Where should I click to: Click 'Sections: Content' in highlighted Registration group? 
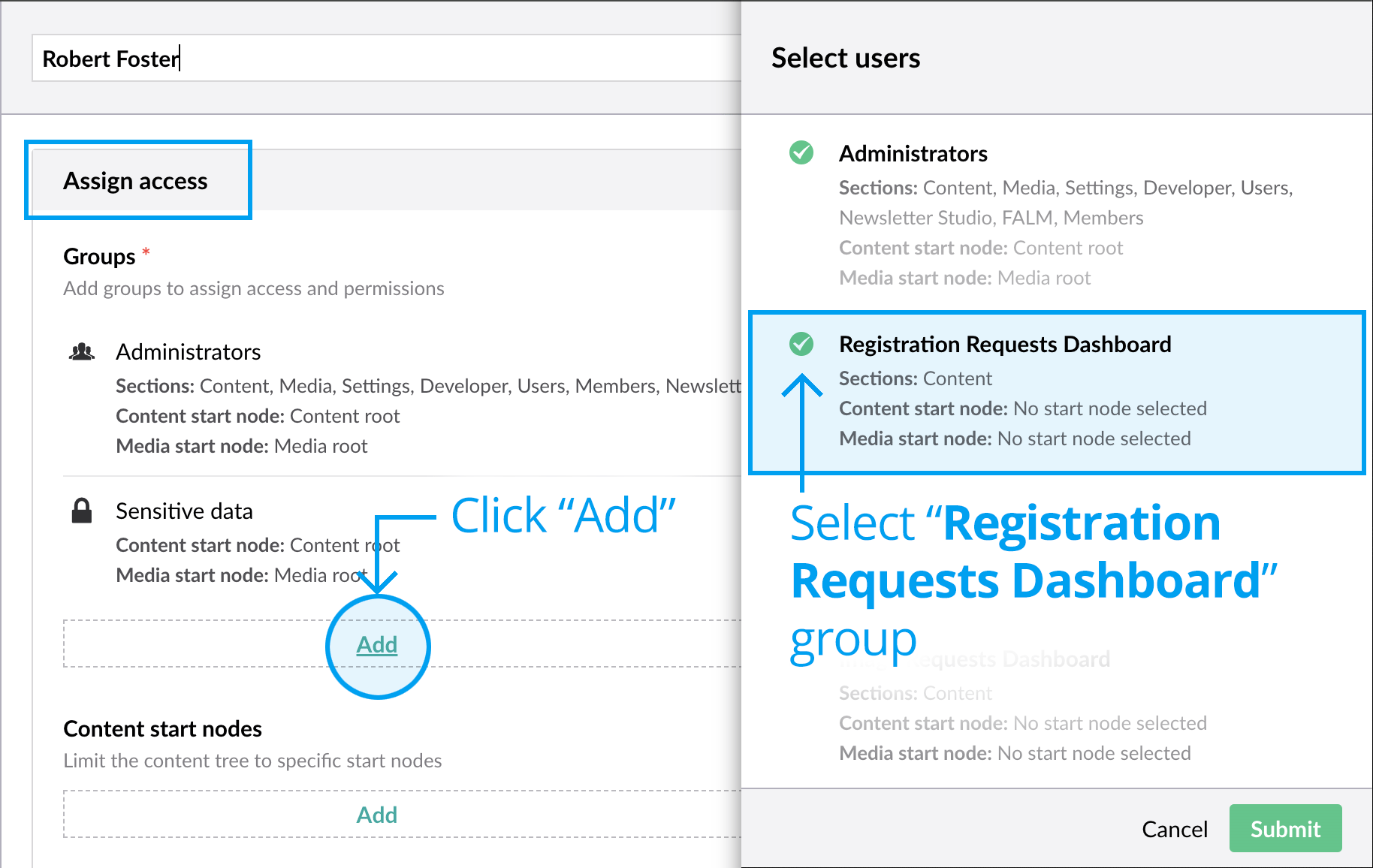click(916, 378)
